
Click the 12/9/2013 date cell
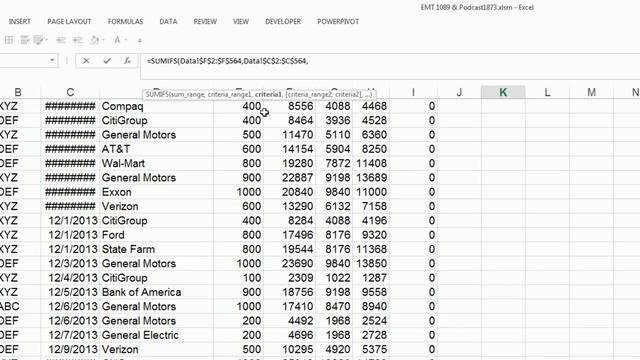point(70,349)
